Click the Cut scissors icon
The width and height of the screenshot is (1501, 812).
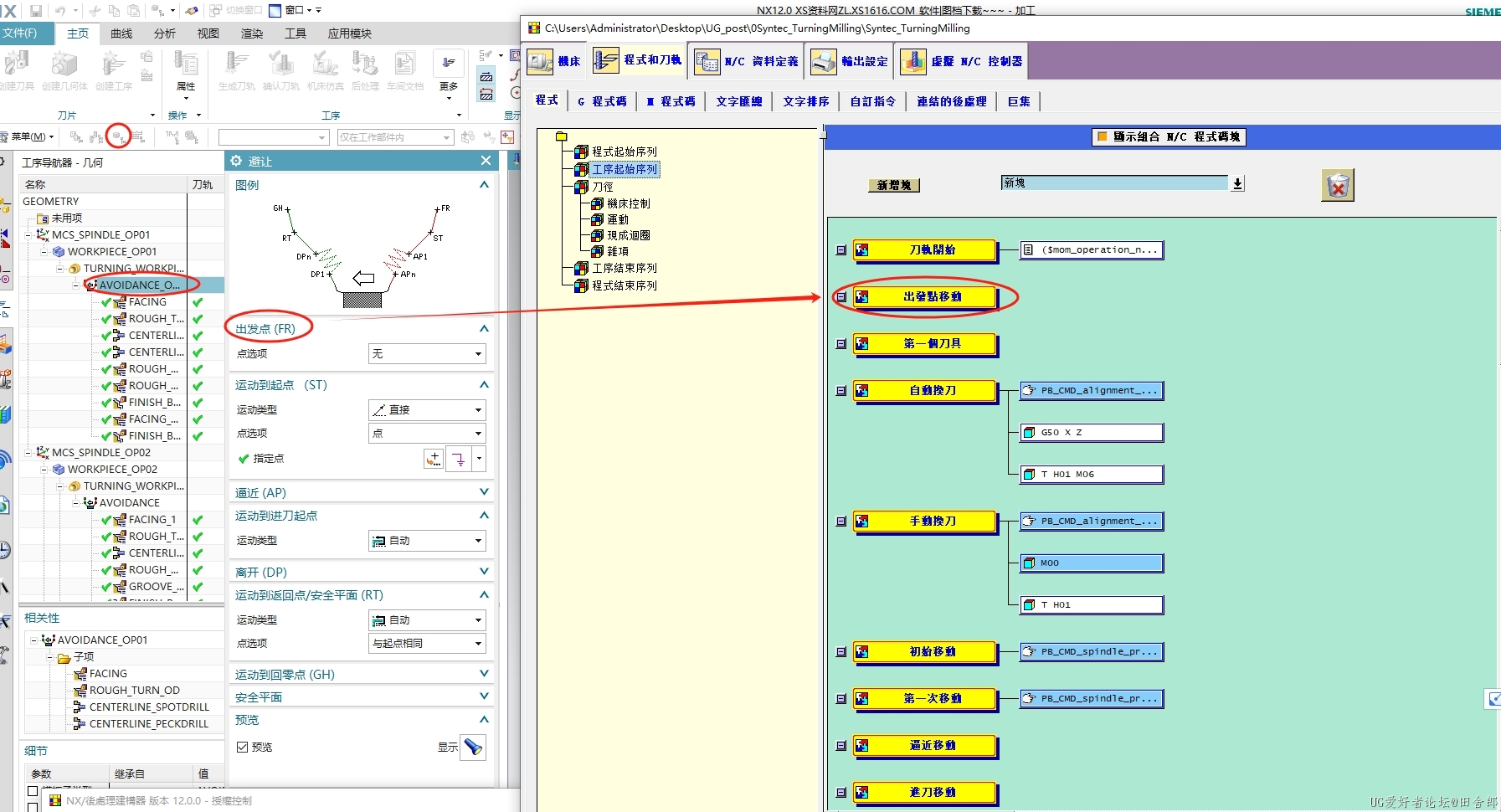click(x=95, y=11)
